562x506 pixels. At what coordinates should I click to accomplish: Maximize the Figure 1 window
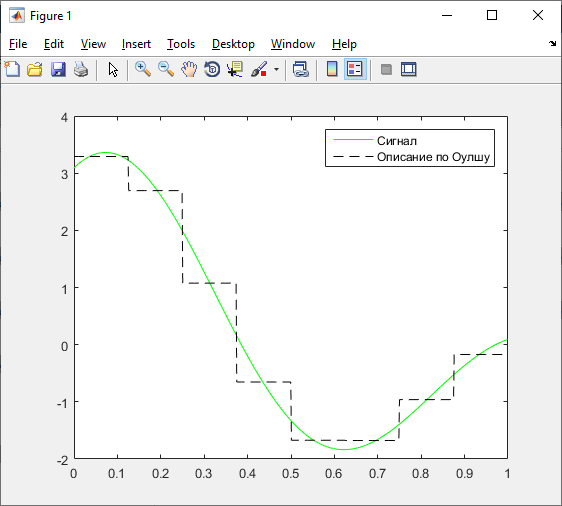492,15
